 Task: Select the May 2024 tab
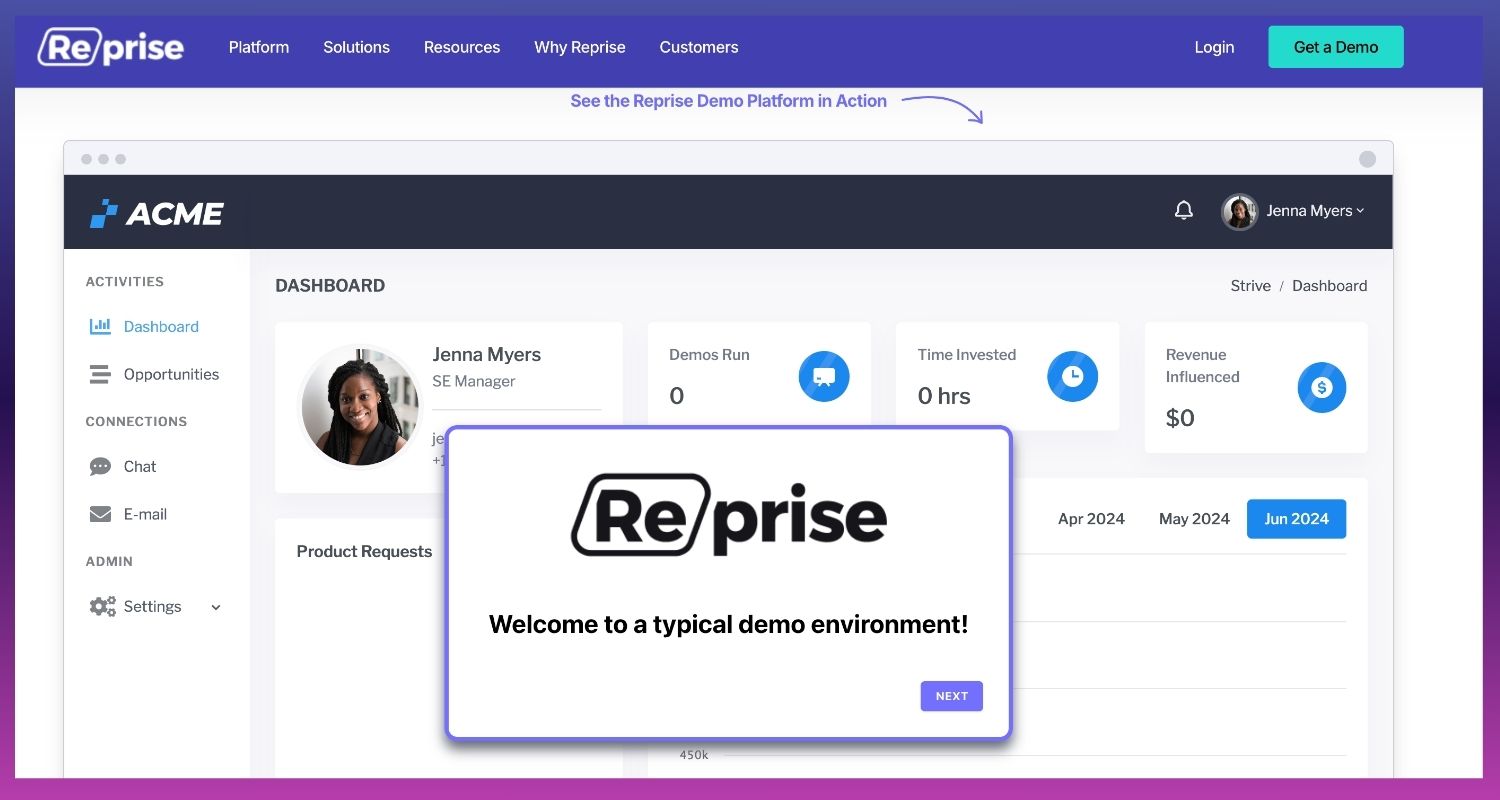(1194, 519)
